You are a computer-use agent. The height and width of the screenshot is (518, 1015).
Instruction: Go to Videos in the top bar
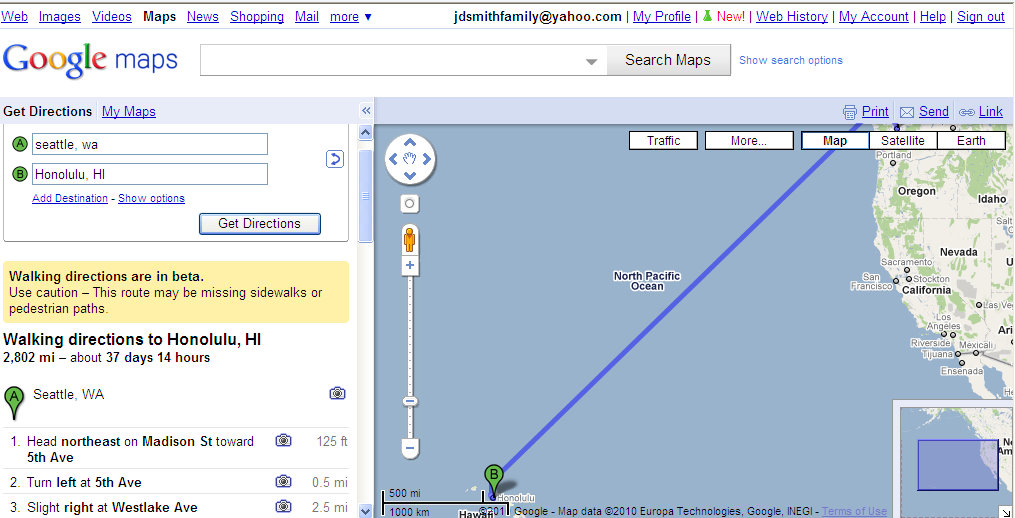tap(112, 17)
